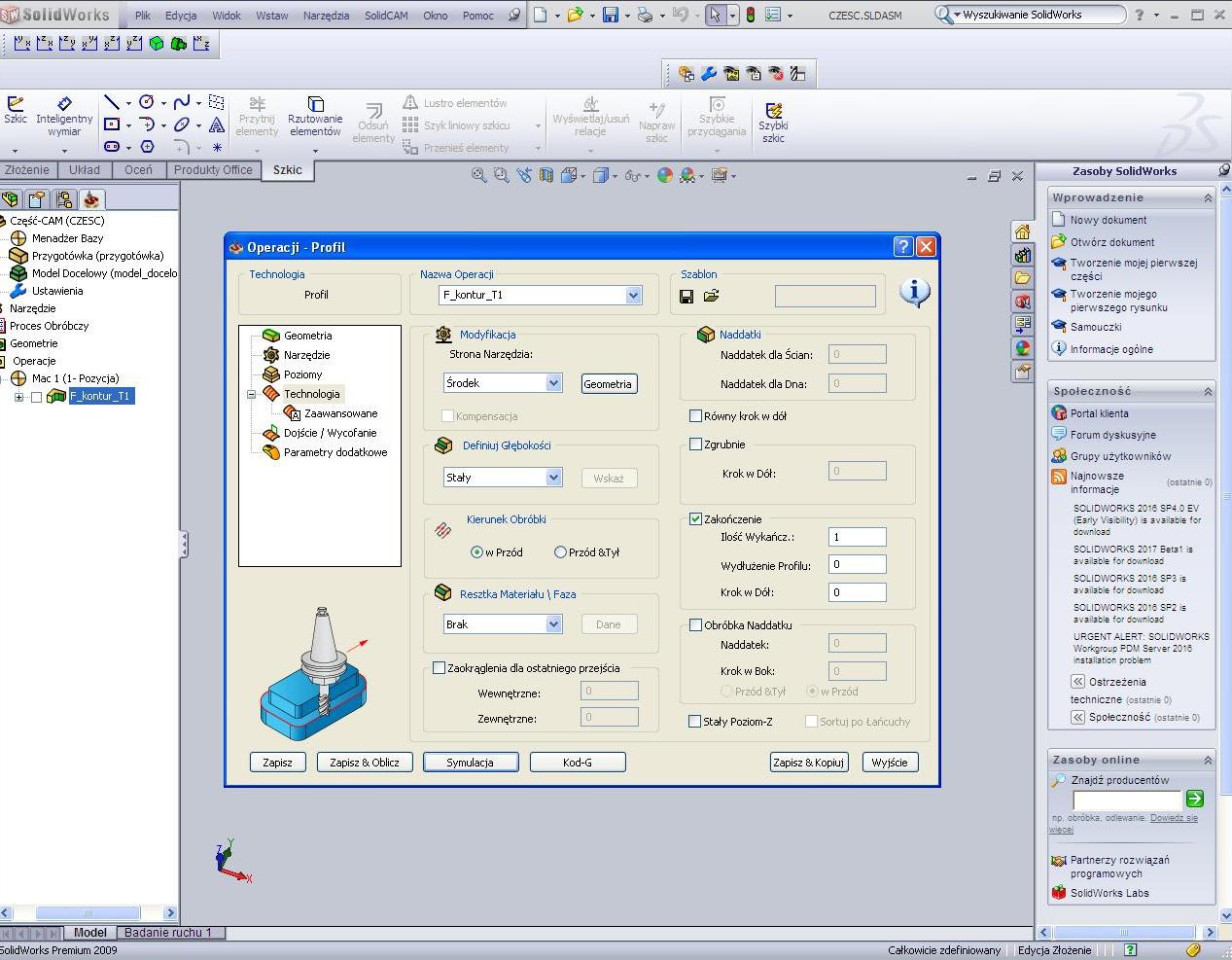Click the help question mark of Operacji dialog

click(x=903, y=247)
